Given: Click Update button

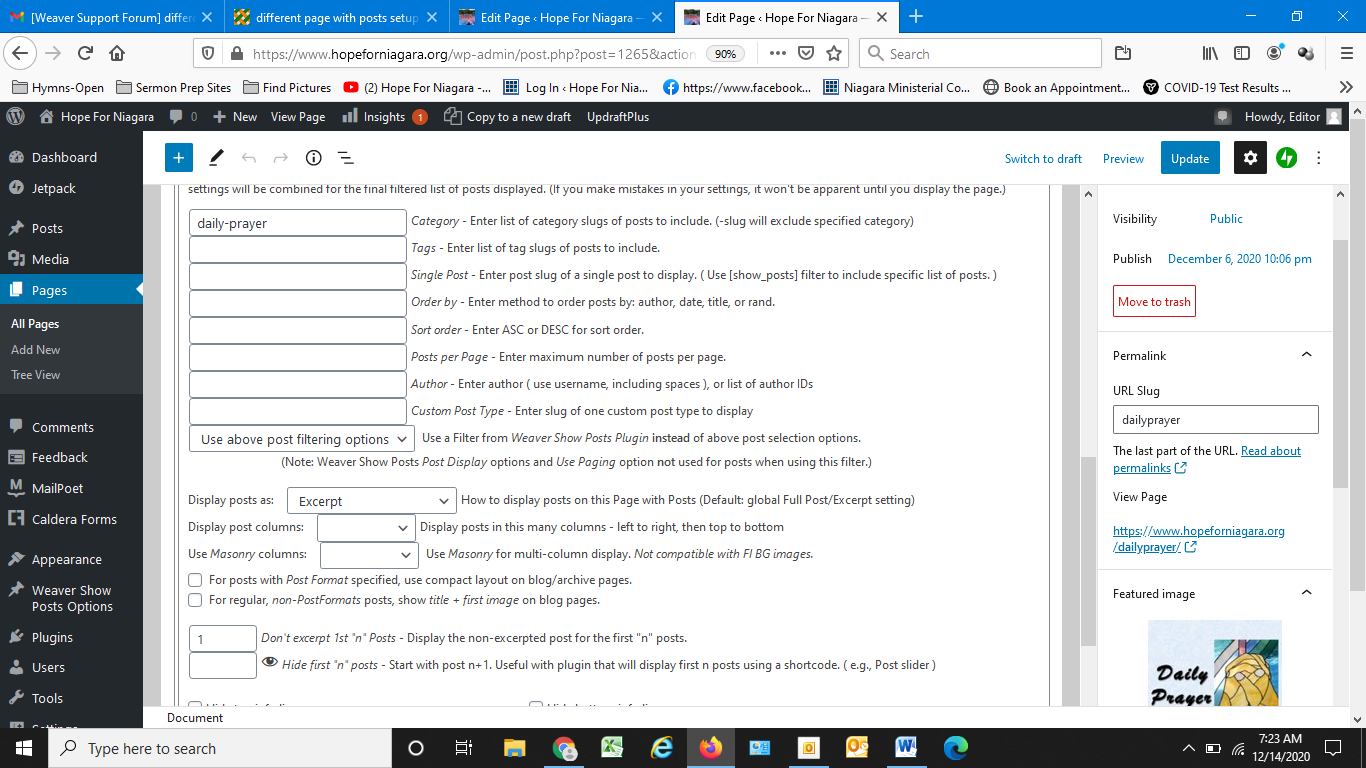Looking at the screenshot, I should 1190,158.
